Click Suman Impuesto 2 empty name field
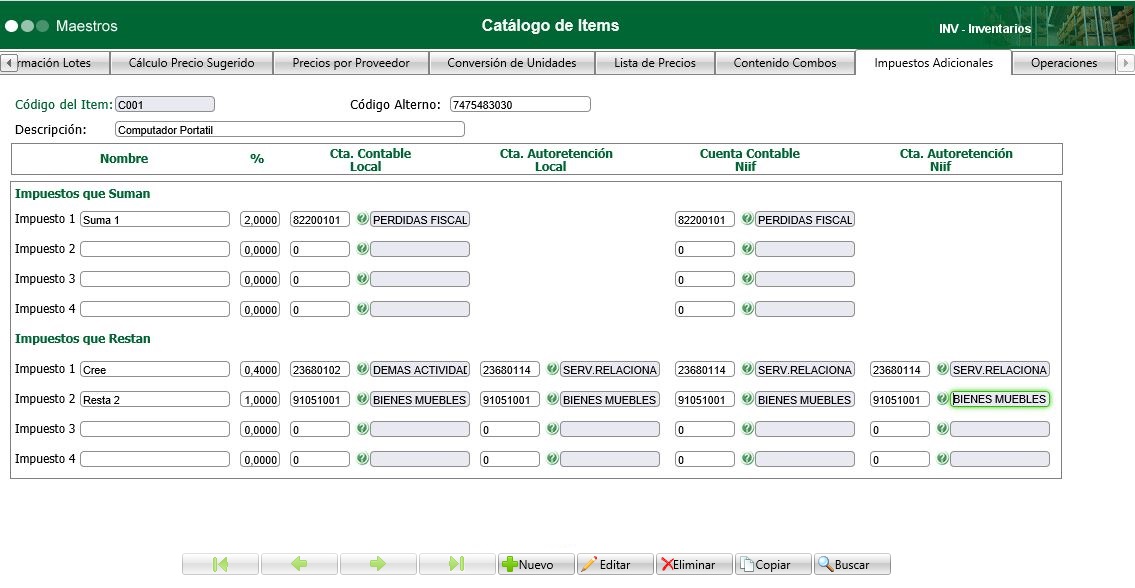1135x588 pixels. (155, 249)
